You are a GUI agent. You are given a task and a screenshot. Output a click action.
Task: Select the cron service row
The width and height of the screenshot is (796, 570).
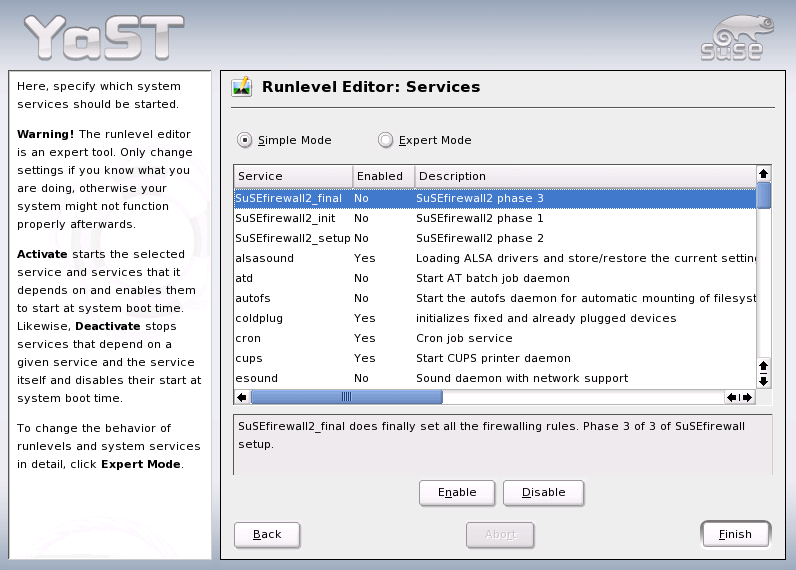495,339
